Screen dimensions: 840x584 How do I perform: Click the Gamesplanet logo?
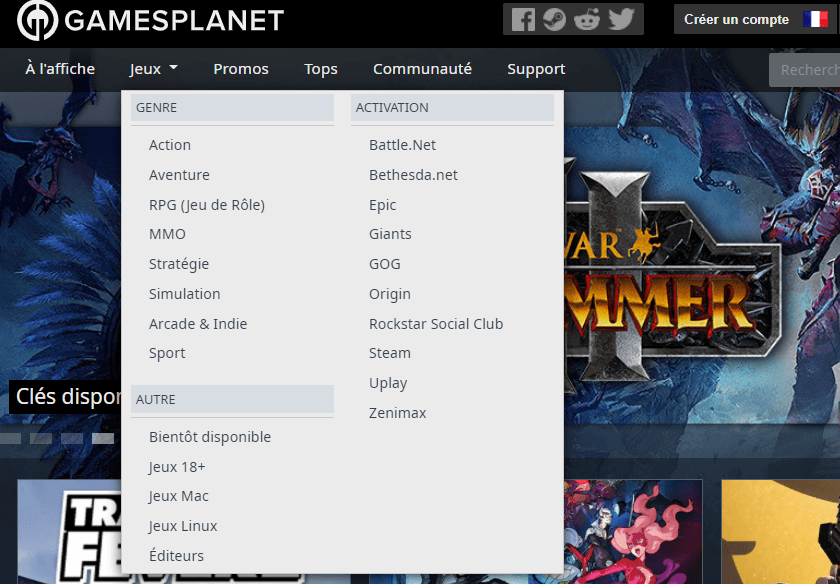[x=150, y=20]
